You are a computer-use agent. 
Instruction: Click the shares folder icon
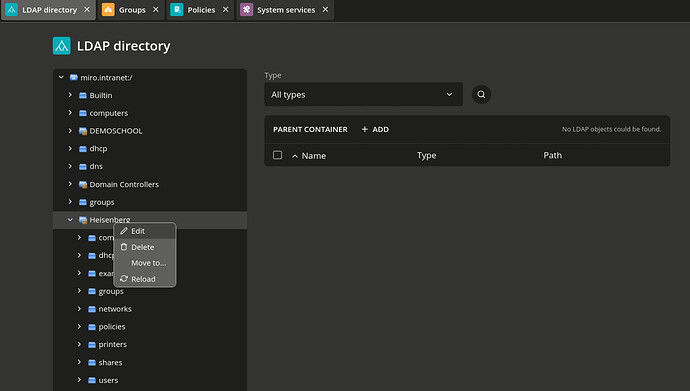92,362
